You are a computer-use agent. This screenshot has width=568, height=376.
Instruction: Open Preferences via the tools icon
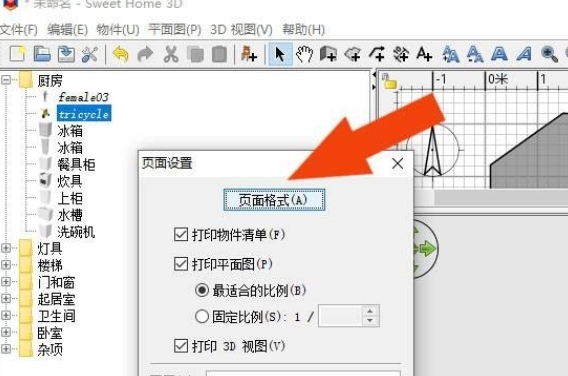coord(90,54)
